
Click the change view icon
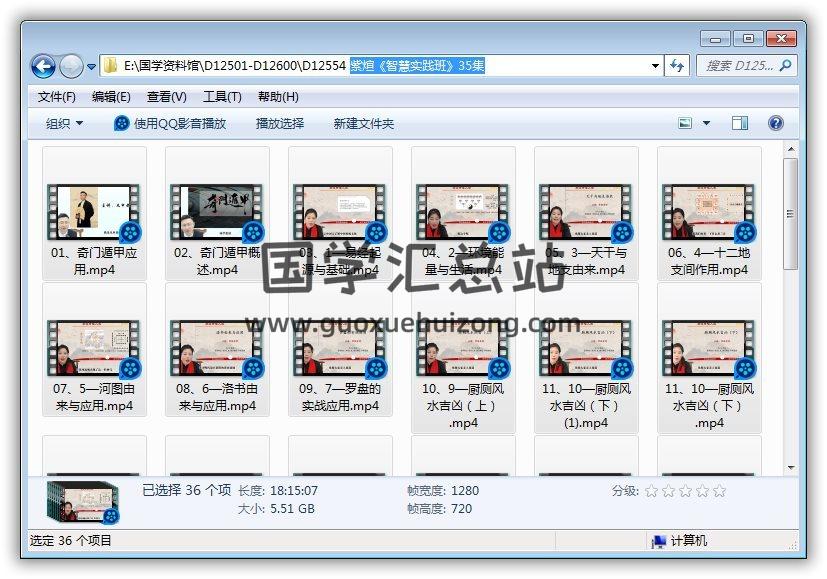(685, 124)
